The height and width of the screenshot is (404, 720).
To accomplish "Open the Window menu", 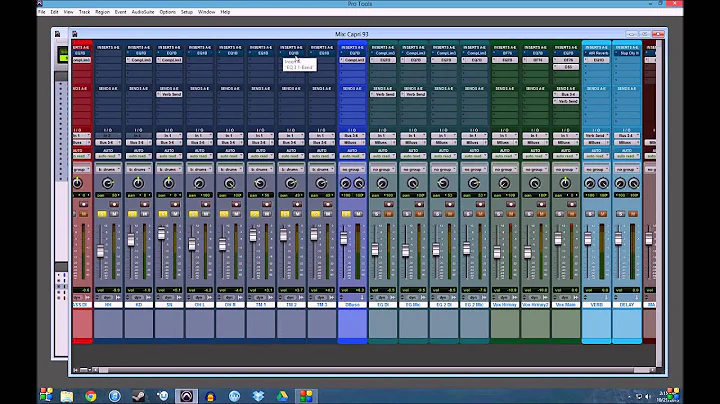I will click(x=207, y=12).
